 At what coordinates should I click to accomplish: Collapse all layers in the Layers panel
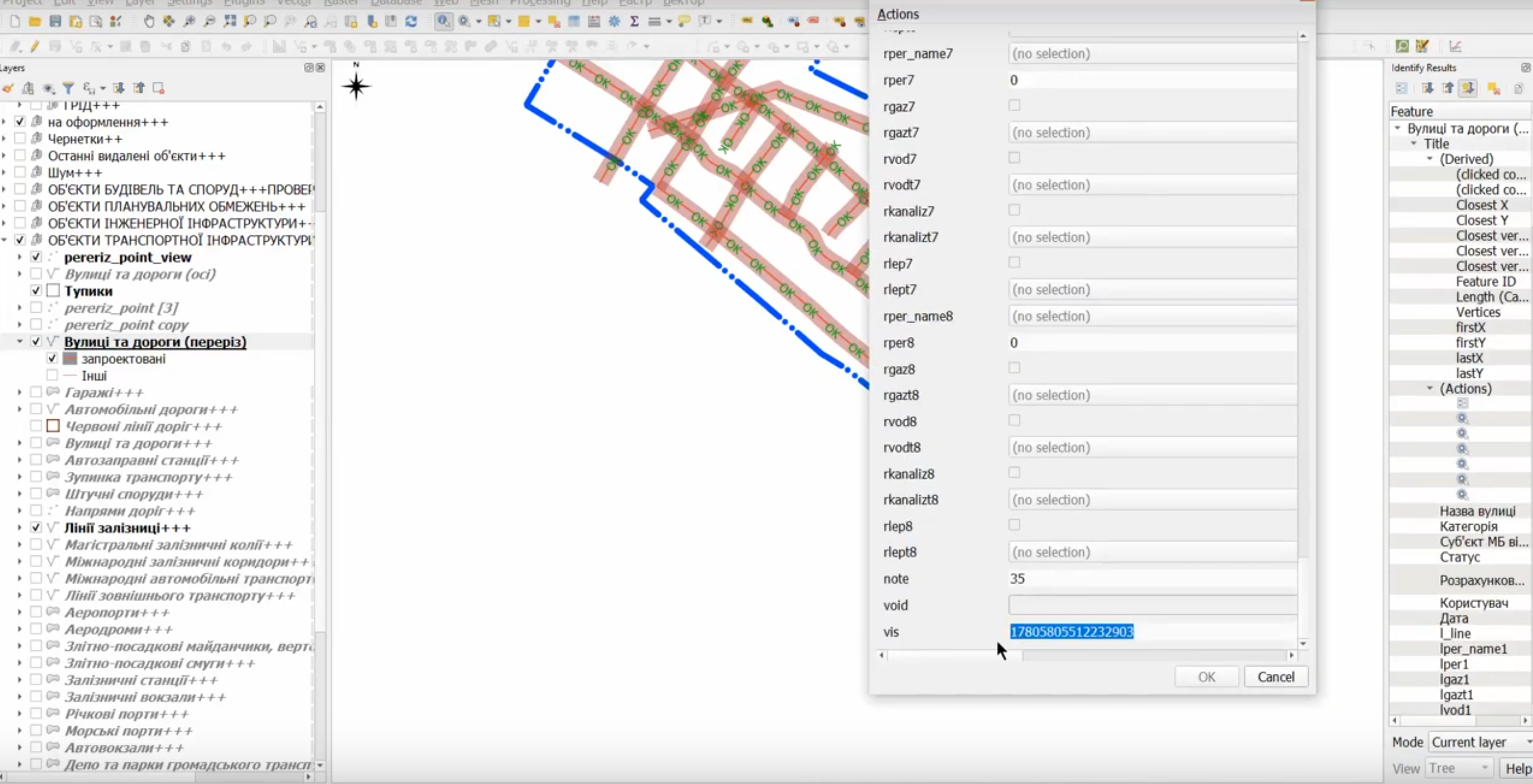[139, 89]
